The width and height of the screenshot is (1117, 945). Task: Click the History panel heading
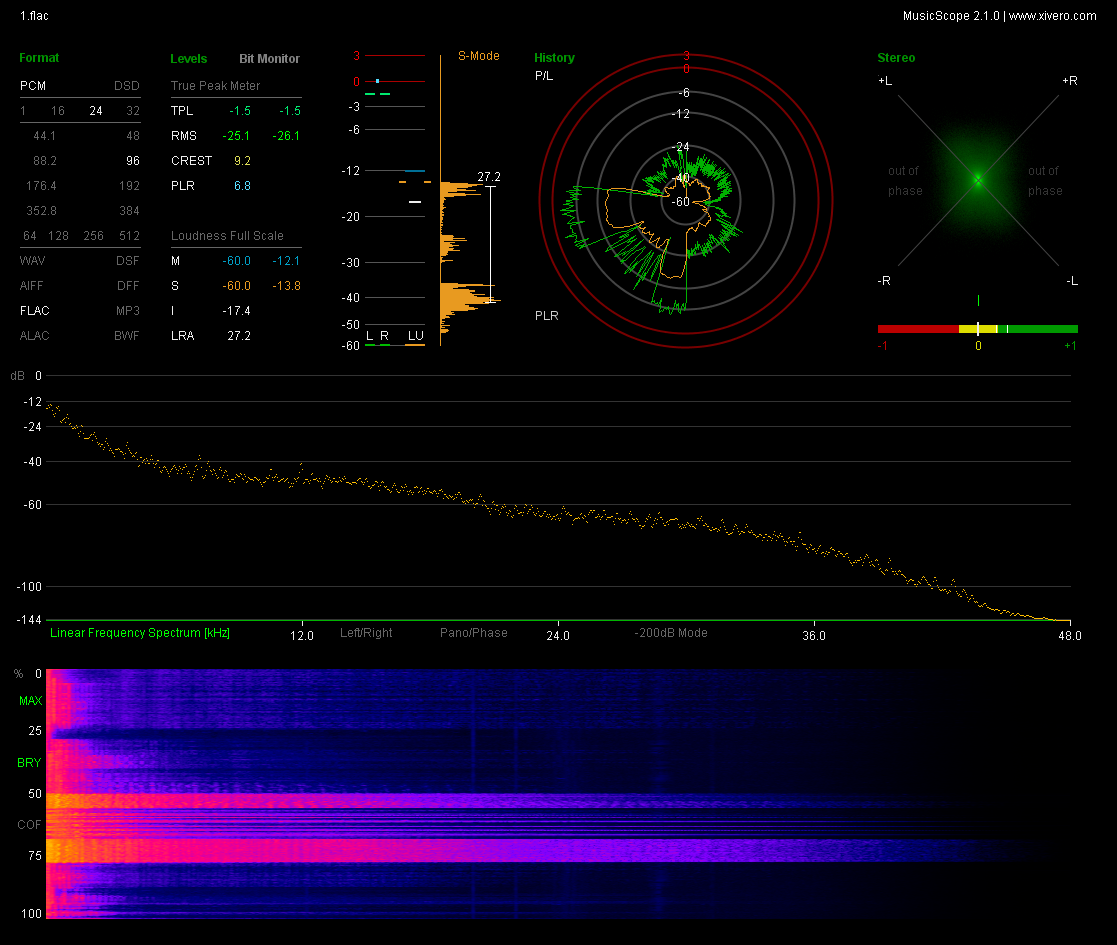(554, 58)
